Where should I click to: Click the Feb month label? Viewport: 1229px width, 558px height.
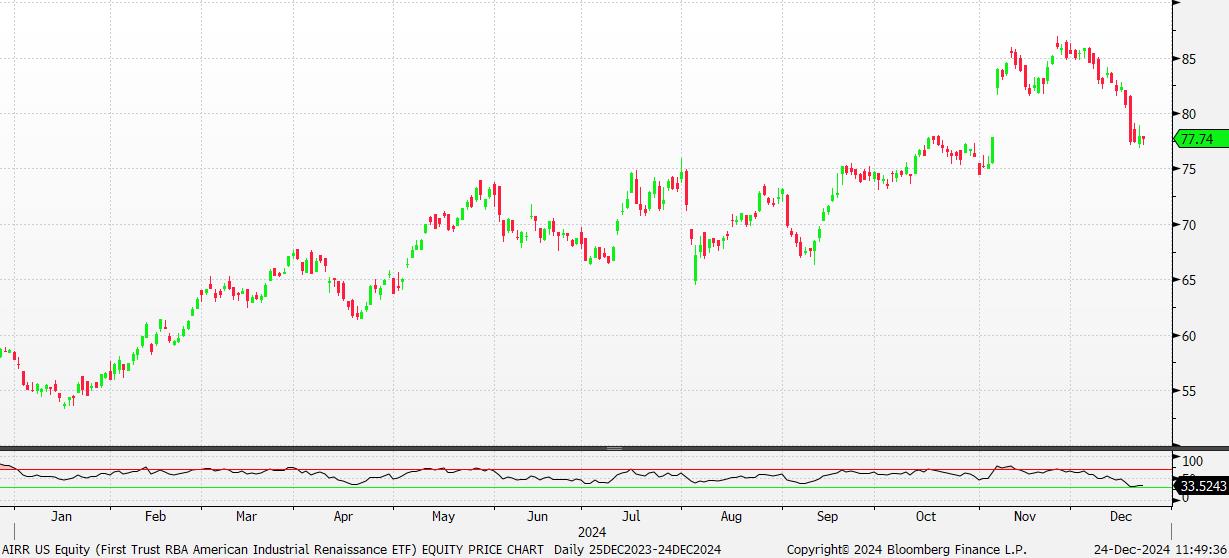155,517
